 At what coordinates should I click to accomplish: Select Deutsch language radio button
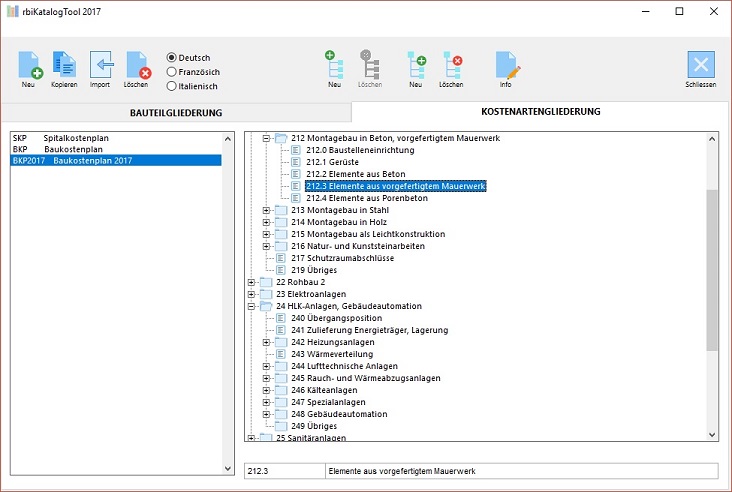coord(171,57)
